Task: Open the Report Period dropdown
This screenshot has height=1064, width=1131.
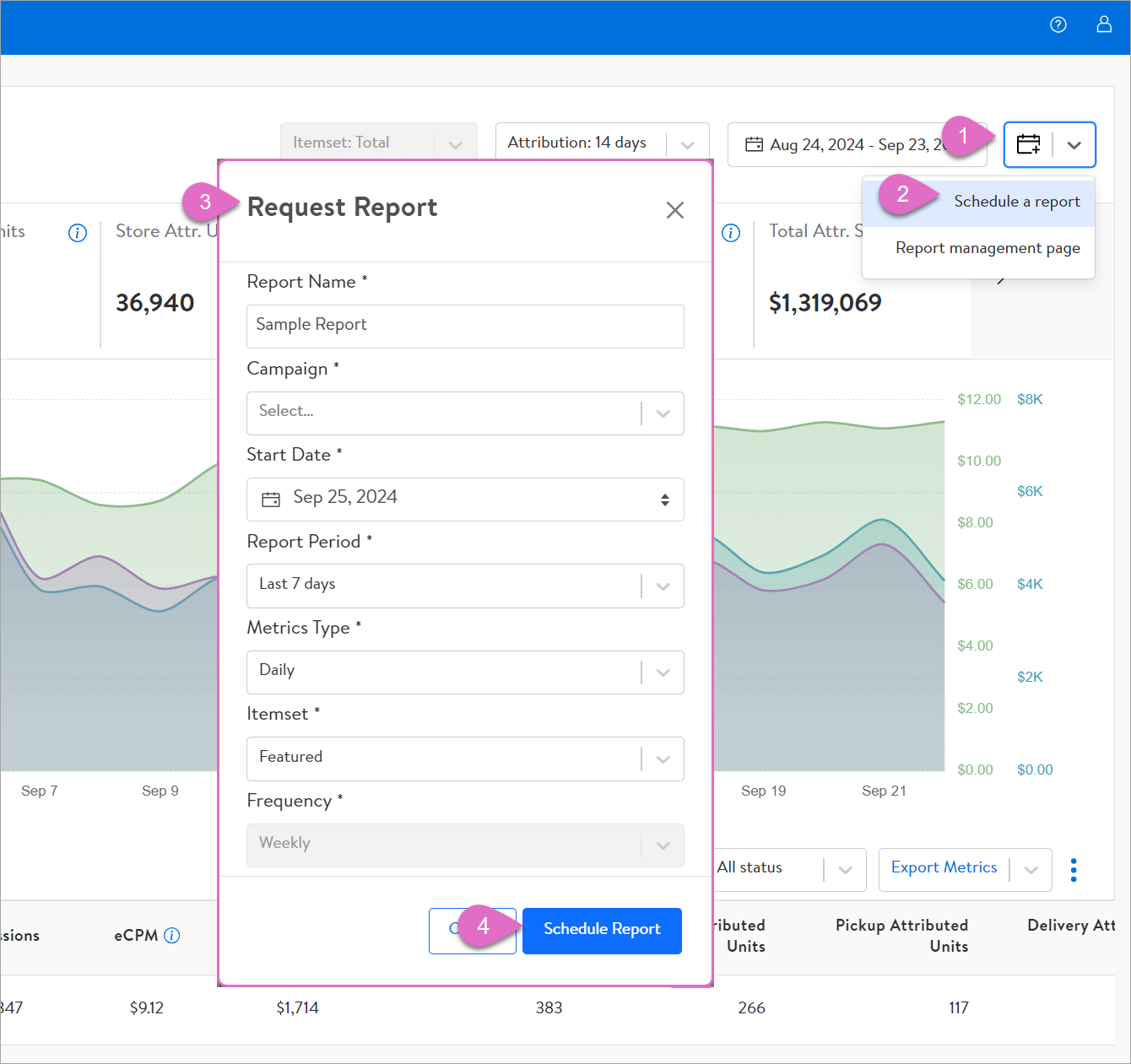Action: click(663, 586)
